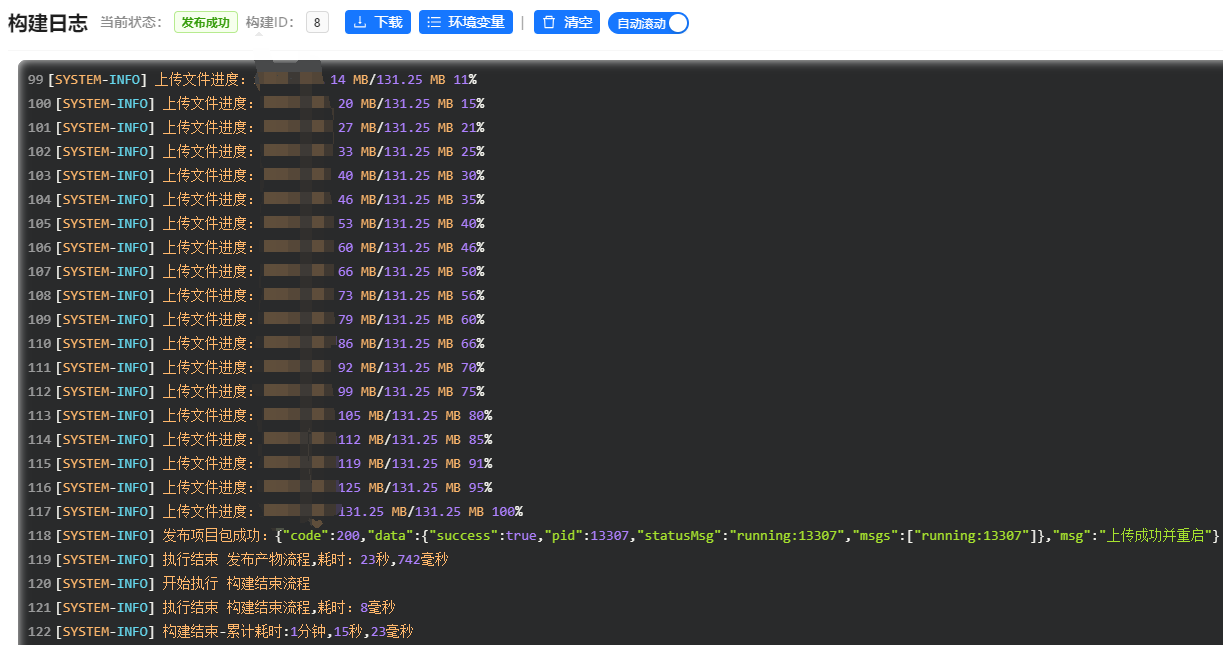Click log line 121 showing 8毫秒
The width and height of the screenshot is (1223, 645).
[290, 608]
